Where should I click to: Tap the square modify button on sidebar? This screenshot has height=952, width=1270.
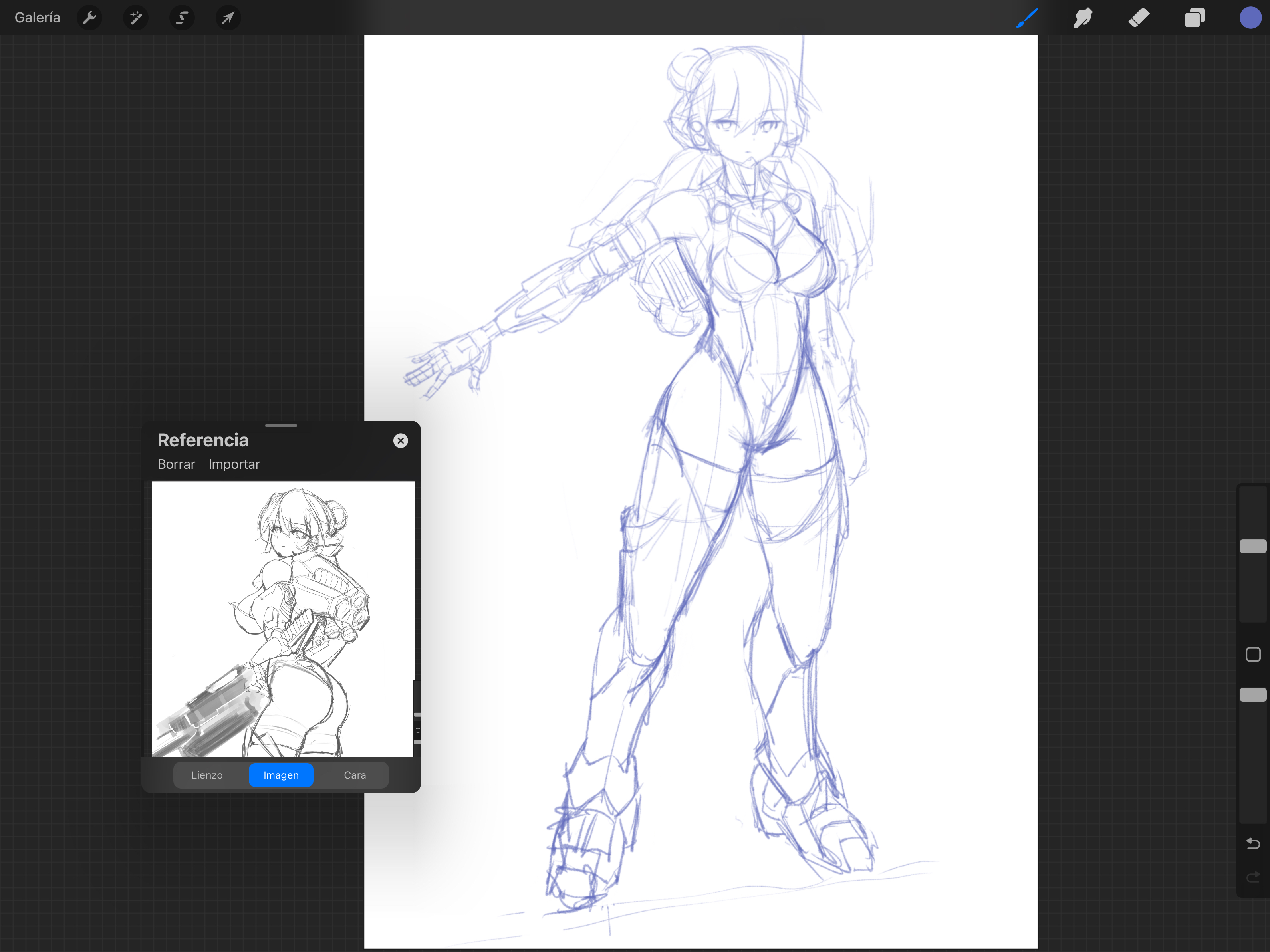click(x=1253, y=654)
